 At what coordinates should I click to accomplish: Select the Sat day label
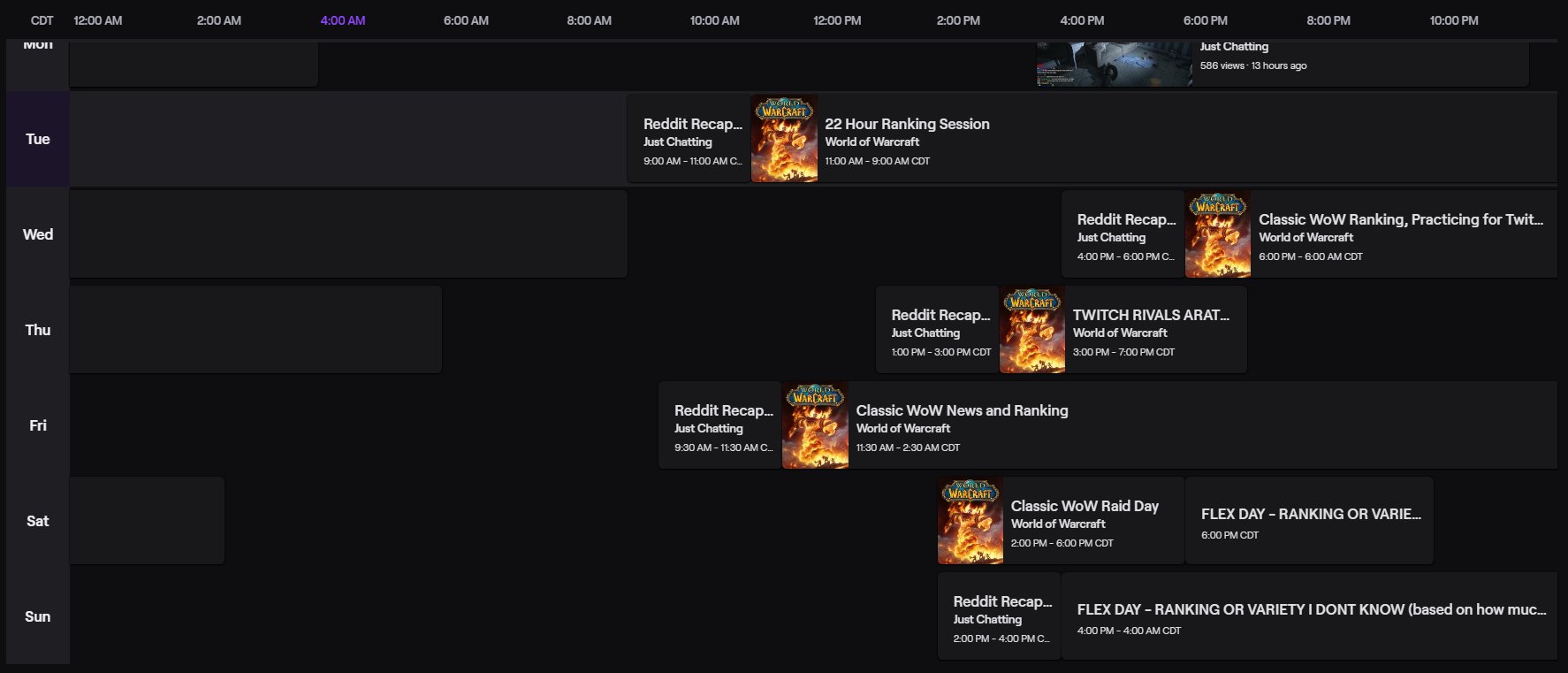[38, 521]
